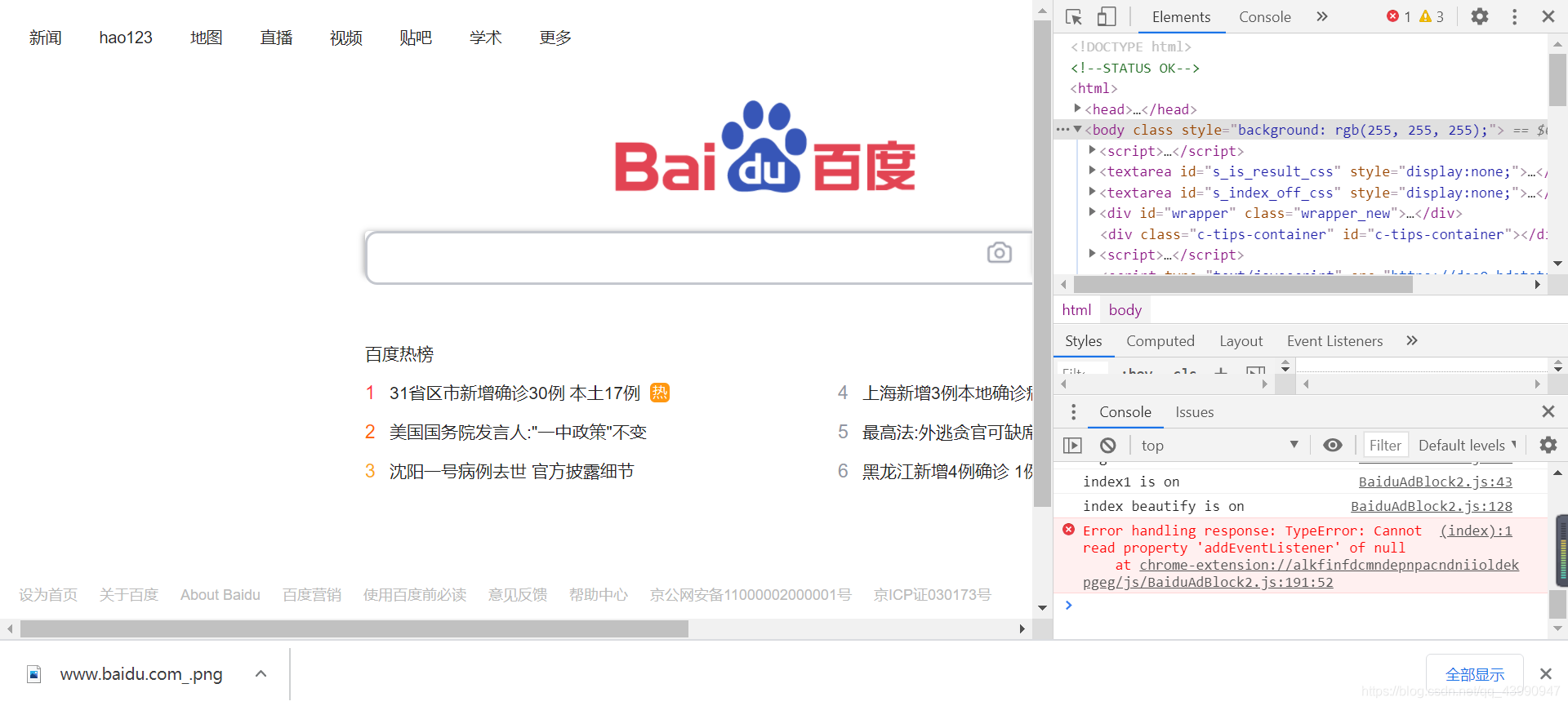1568x706 pixels.
Task: Open the drawer three-dot menu
Action: click(1073, 412)
